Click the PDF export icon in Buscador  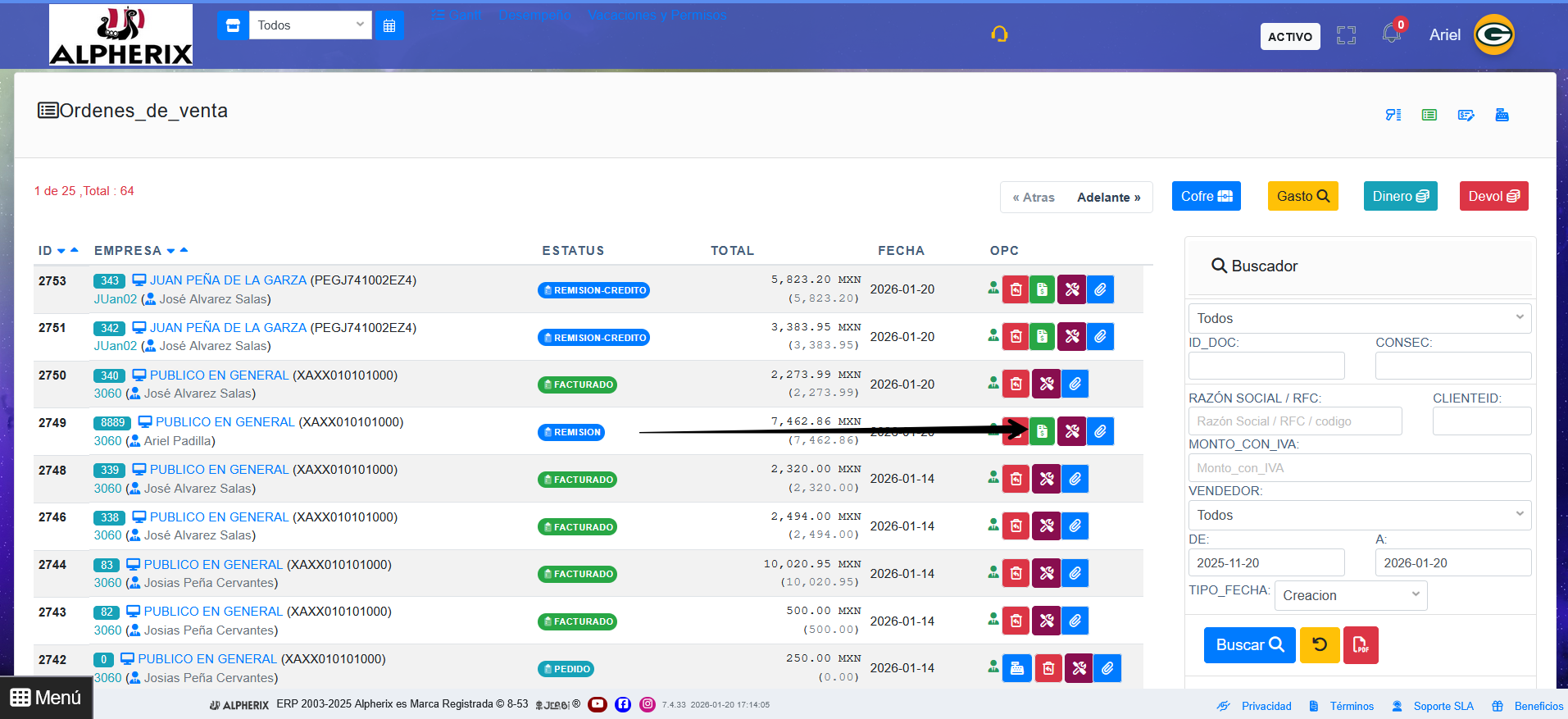coord(1361,645)
